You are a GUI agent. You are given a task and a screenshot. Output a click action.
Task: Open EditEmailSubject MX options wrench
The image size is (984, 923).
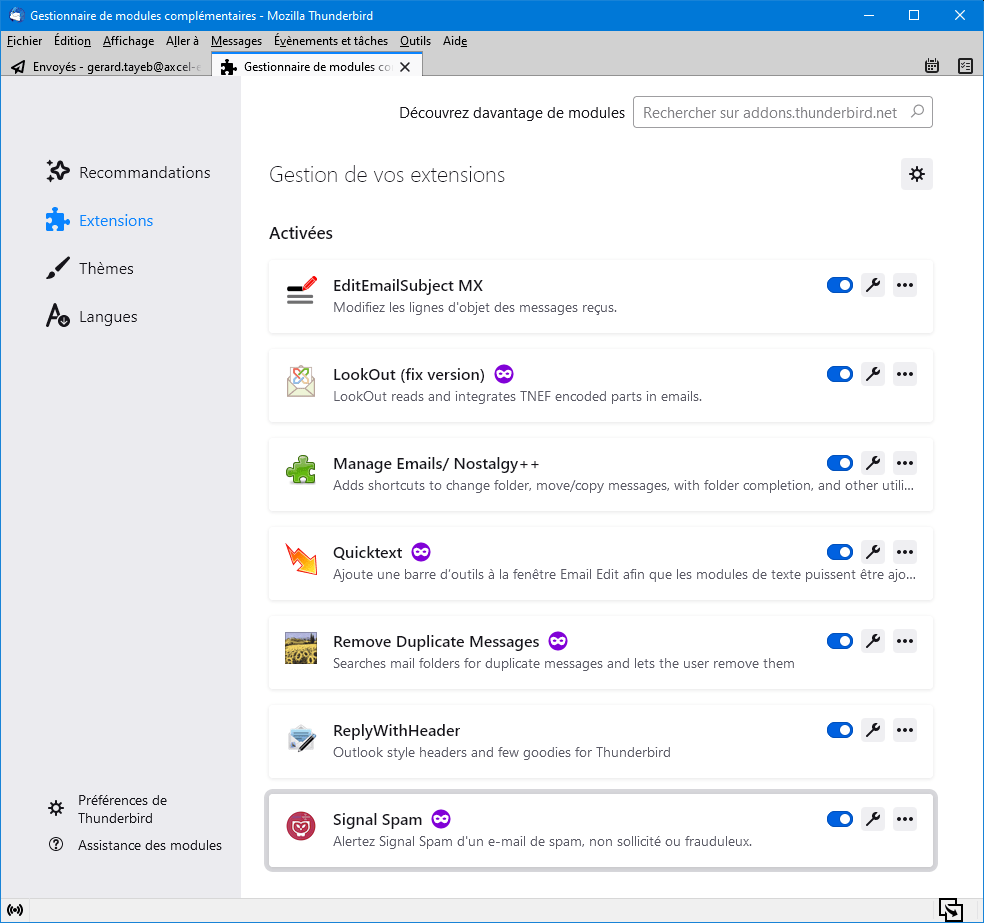[x=873, y=285]
